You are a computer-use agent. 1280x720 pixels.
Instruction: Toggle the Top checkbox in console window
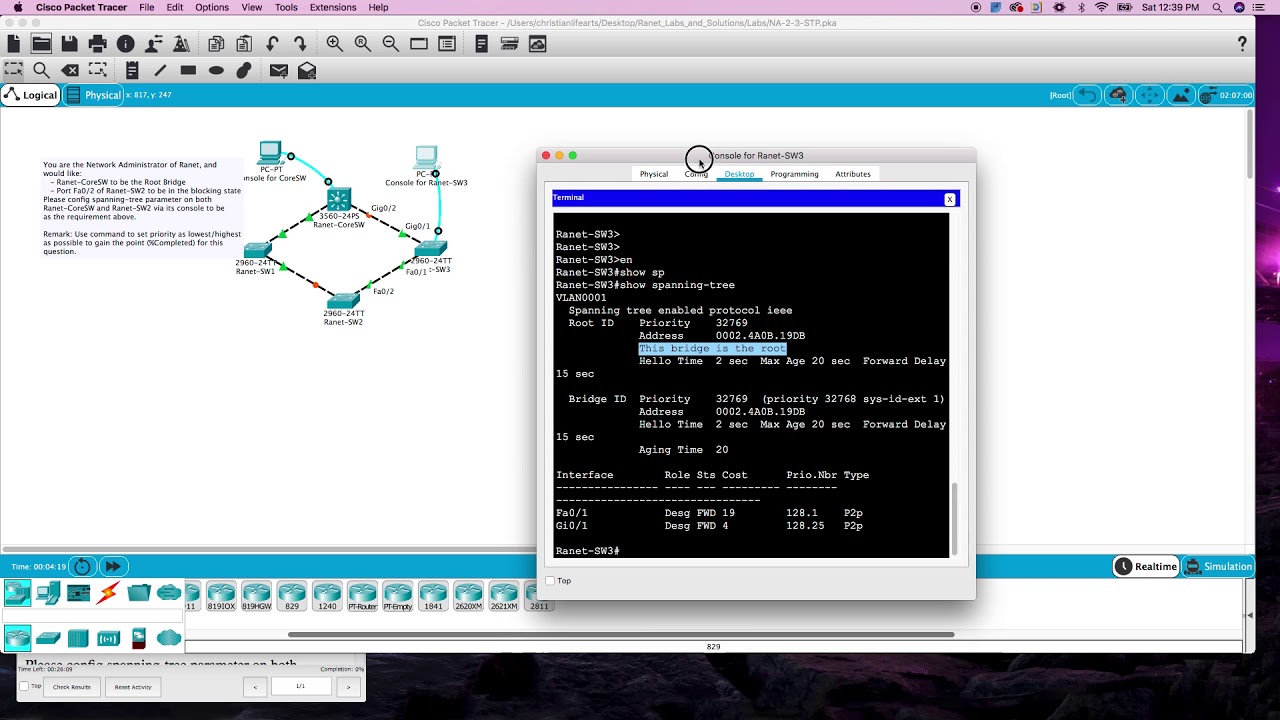click(x=550, y=580)
